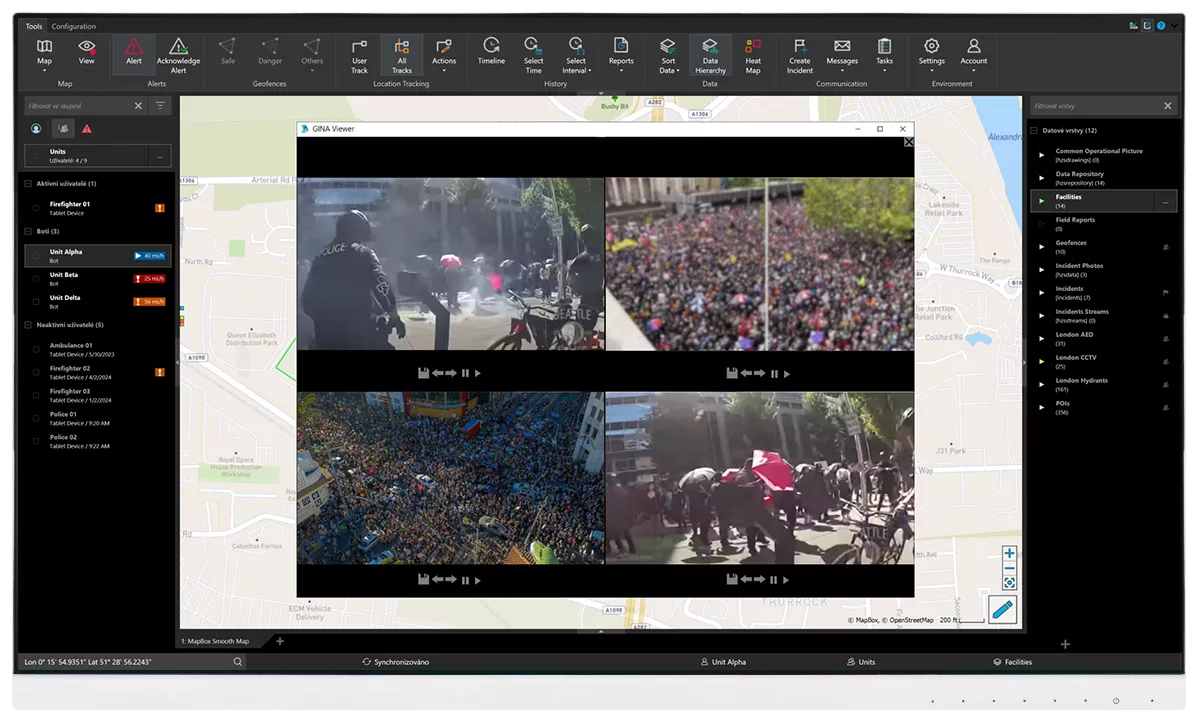Switch to the Tools ribbon tab

pyautogui.click(x=34, y=26)
